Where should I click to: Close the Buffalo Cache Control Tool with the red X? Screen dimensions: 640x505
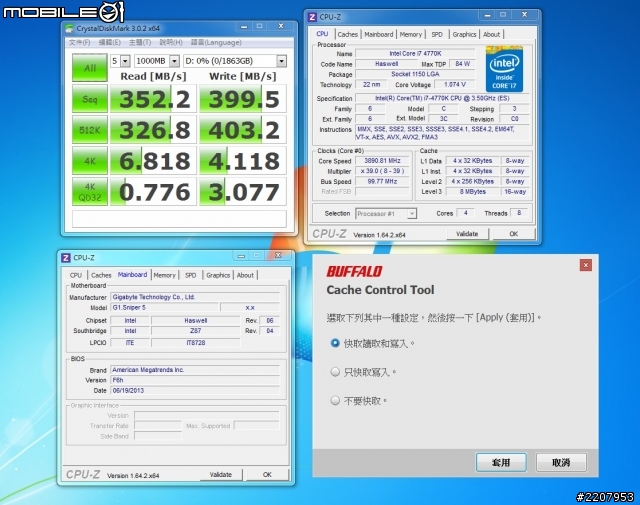(x=586, y=265)
